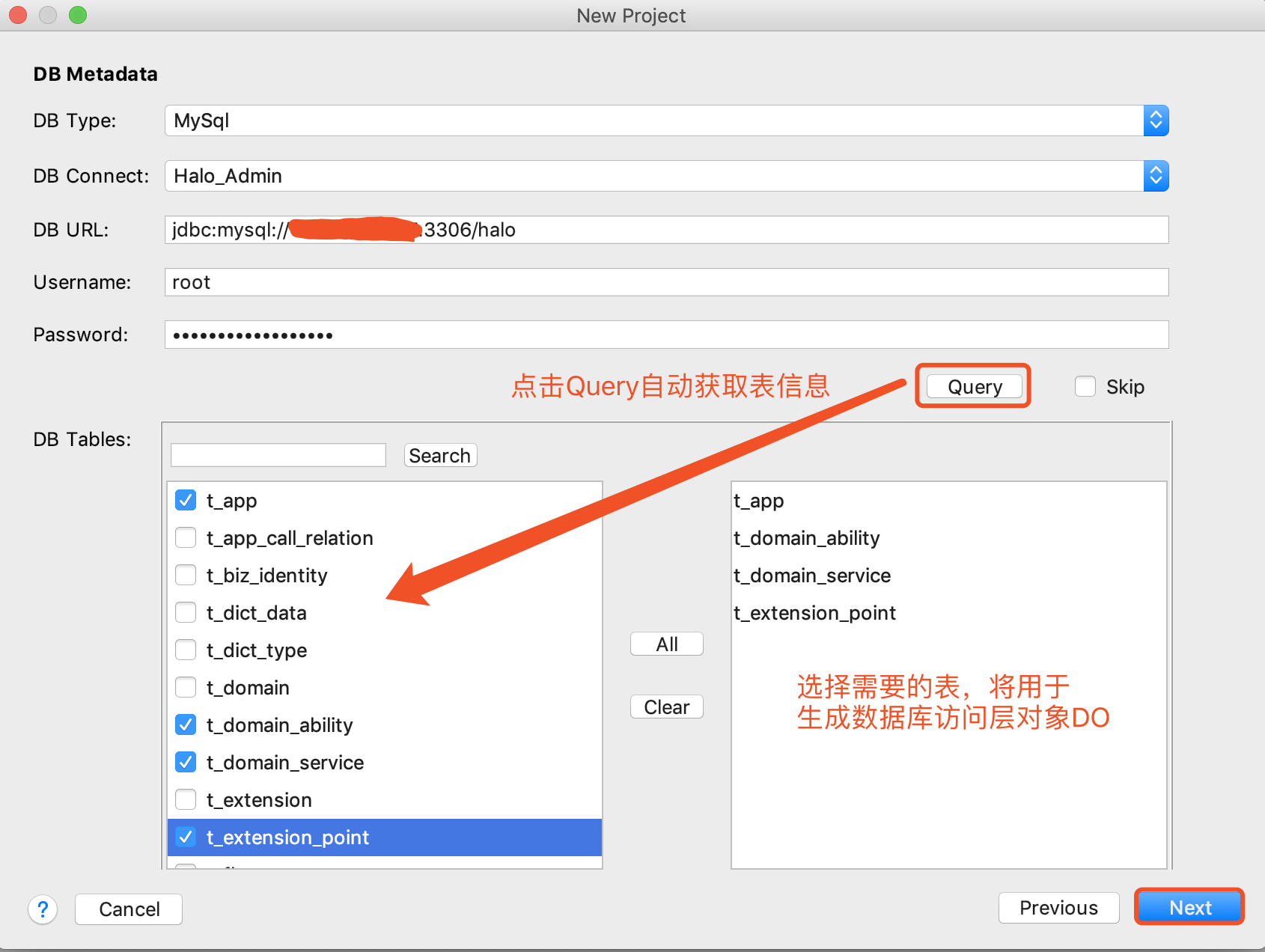The image size is (1265, 952).
Task: Enable the Skip checkbox
Action: click(1085, 386)
